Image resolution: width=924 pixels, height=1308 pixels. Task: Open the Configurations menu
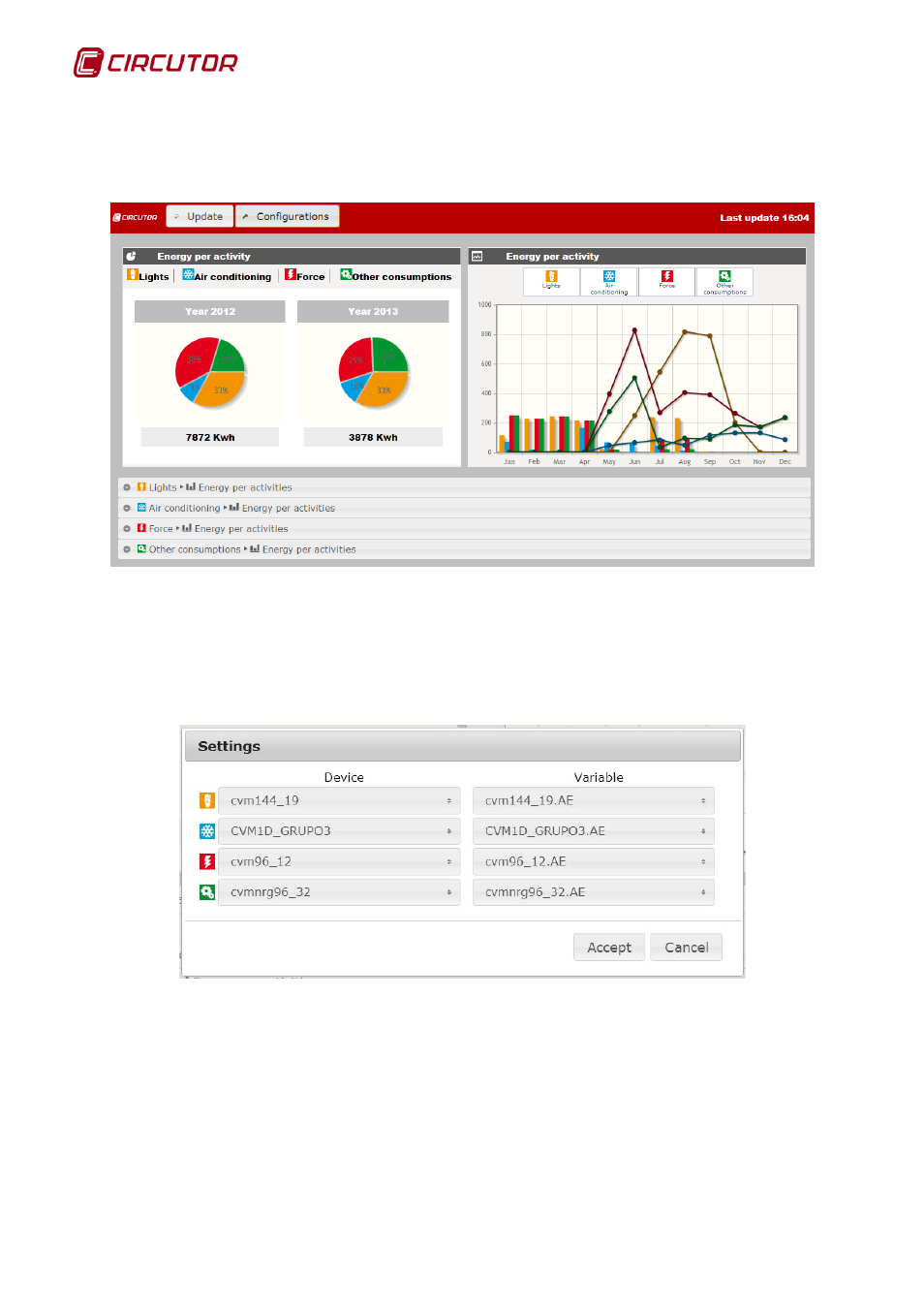[287, 216]
